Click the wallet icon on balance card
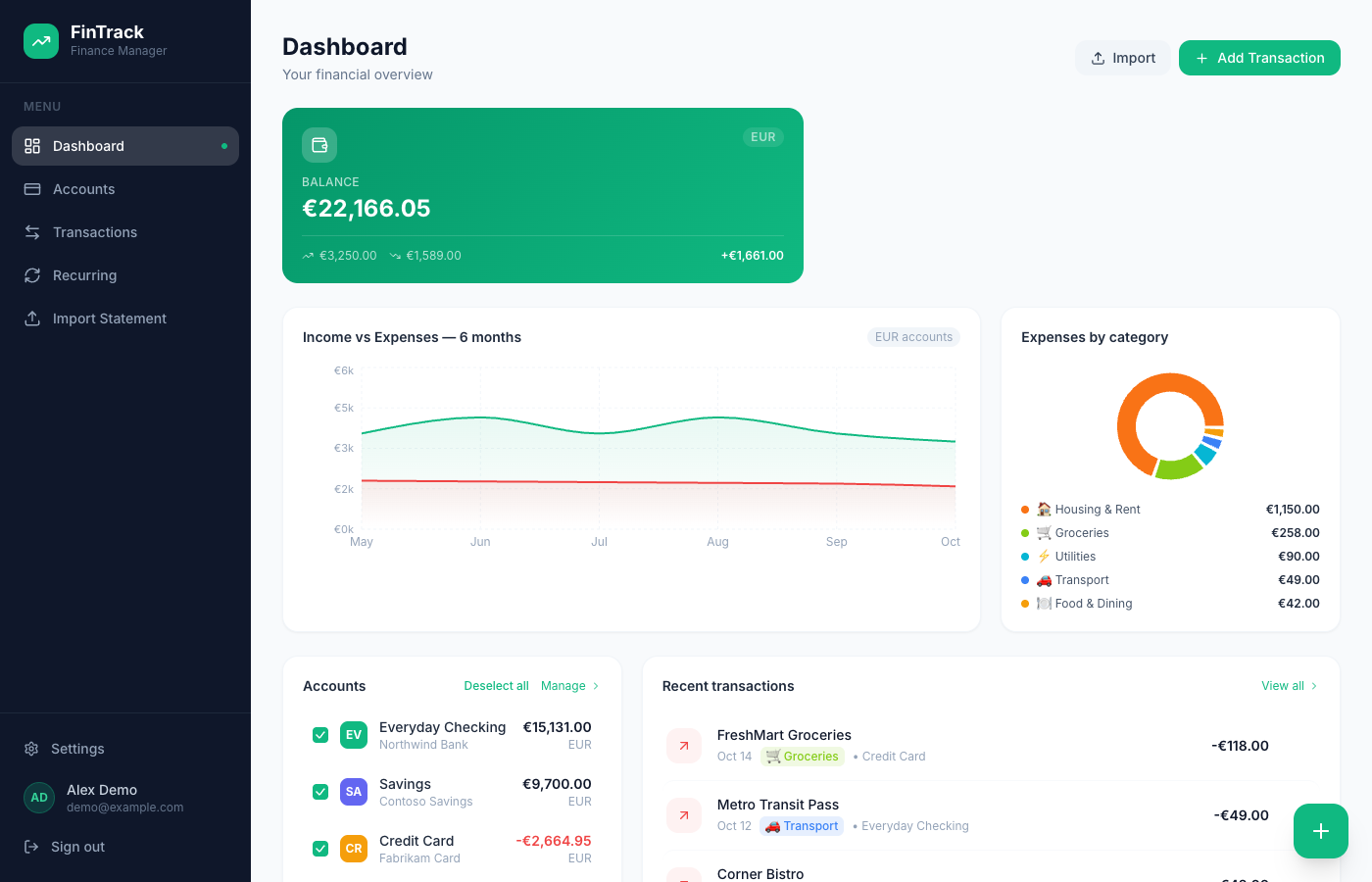The height and width of the screenshot is (882, 1372). click(319, 145)
